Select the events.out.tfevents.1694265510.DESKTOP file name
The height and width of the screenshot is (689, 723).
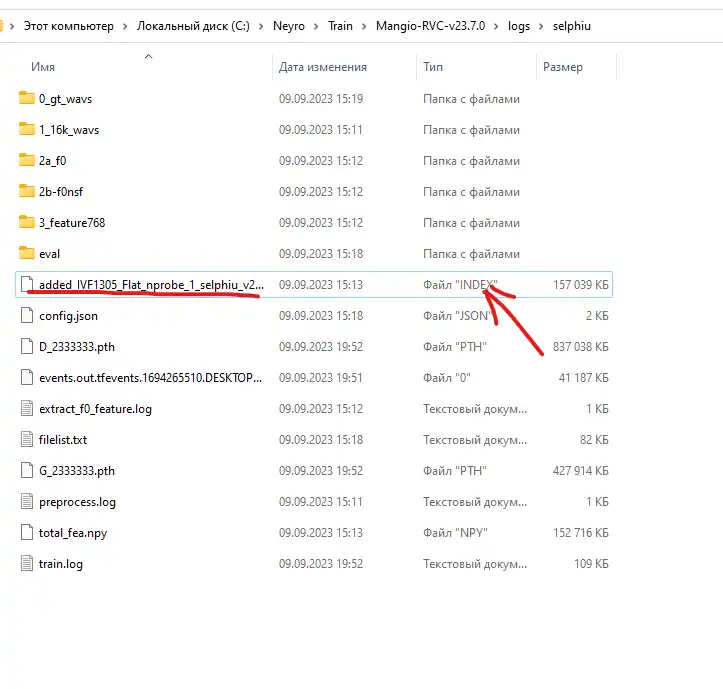pyautogui.click(x=150, y=378)
